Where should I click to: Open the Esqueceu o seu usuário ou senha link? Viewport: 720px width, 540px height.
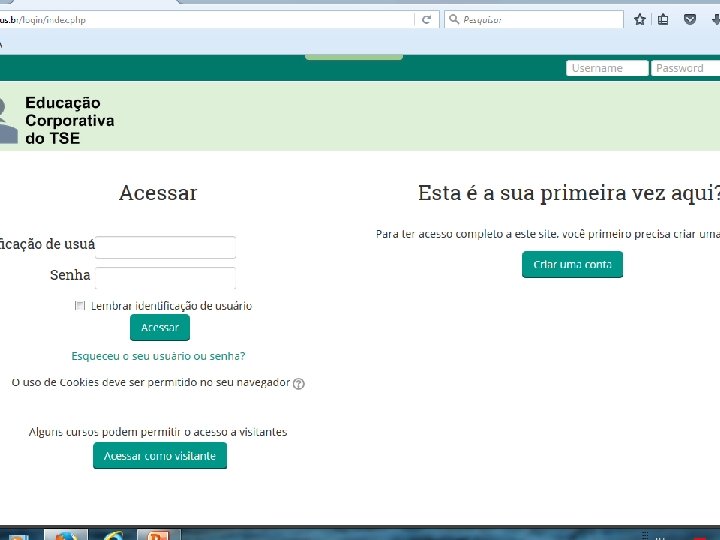coord(158,356)
